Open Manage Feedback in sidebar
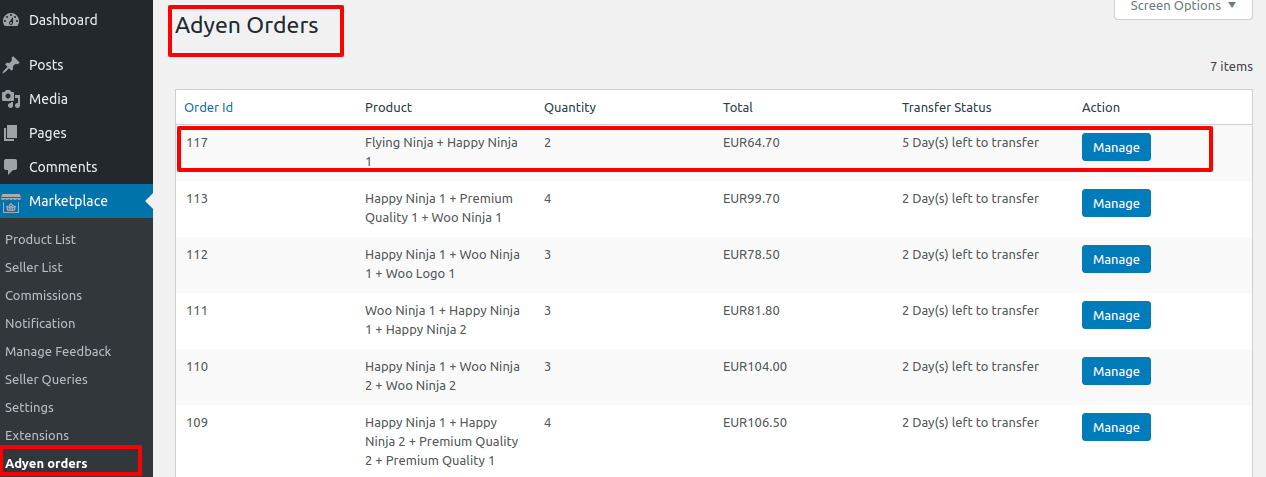This screenshot has height=477, width=1266. pyautogui.click(x=58, y=351)
